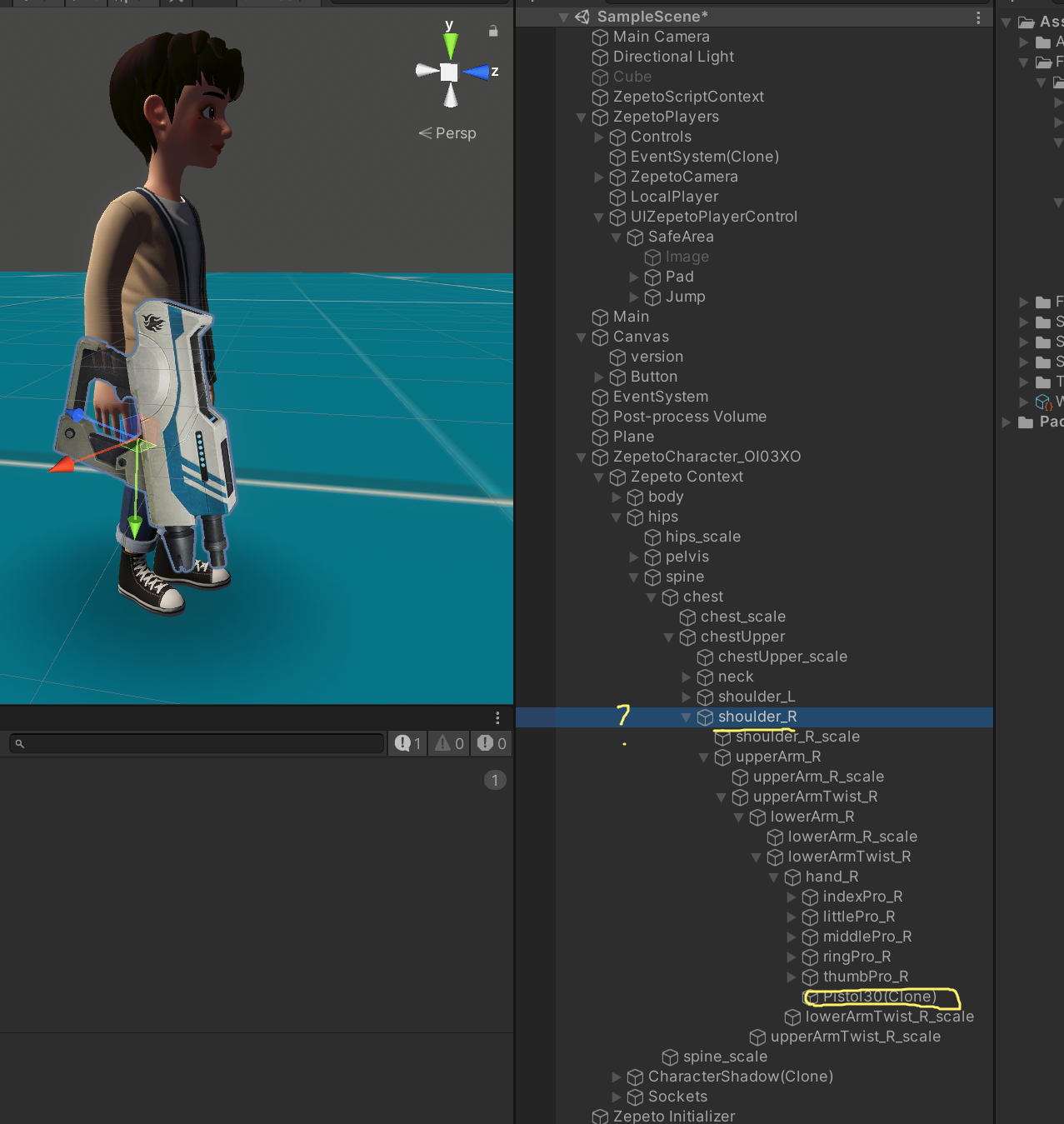
Task: Expand Controls under ZepetoPlayers
Action: (598, 137)
